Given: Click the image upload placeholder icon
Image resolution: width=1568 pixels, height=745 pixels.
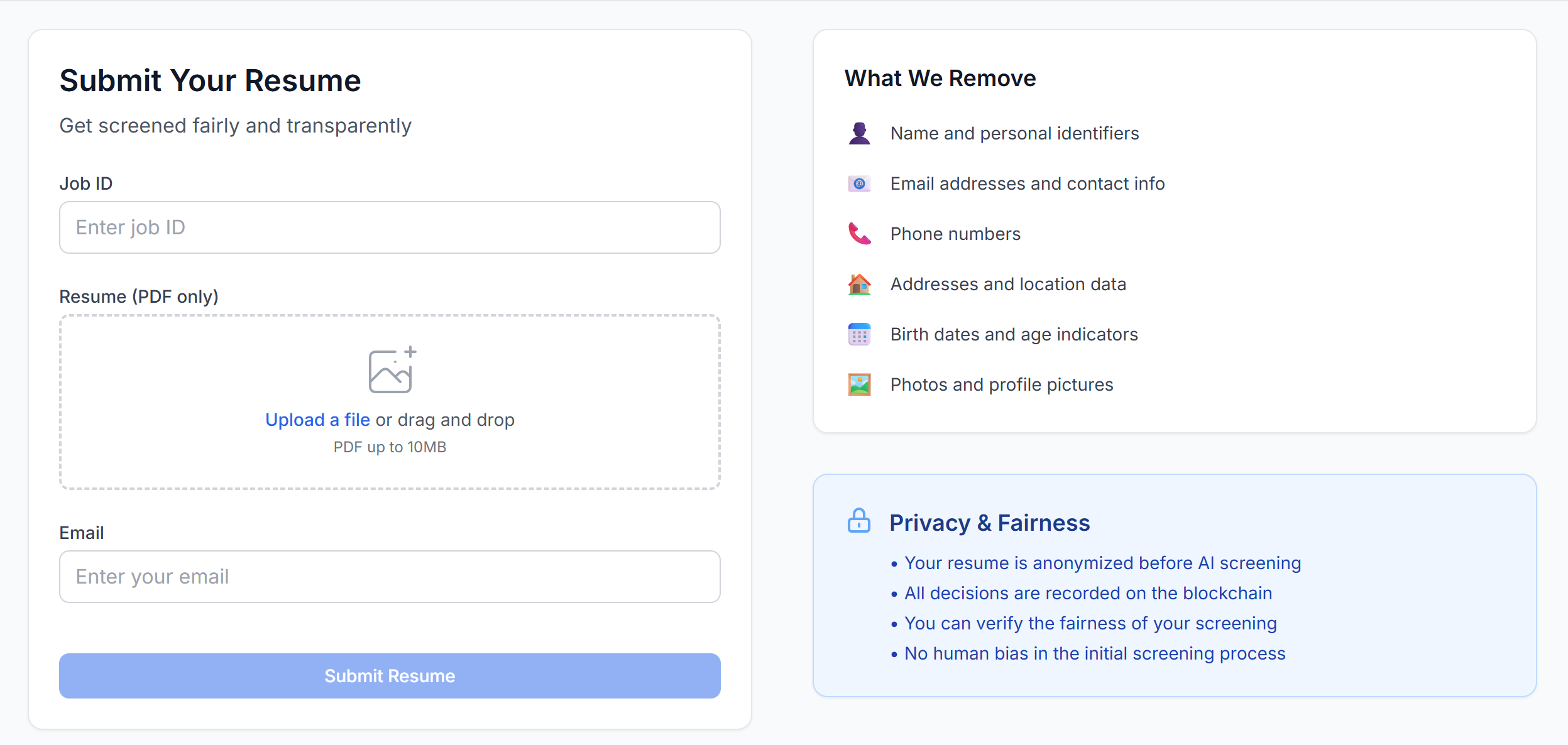Looking at the screenshot, I should click(x=391, y=371).
